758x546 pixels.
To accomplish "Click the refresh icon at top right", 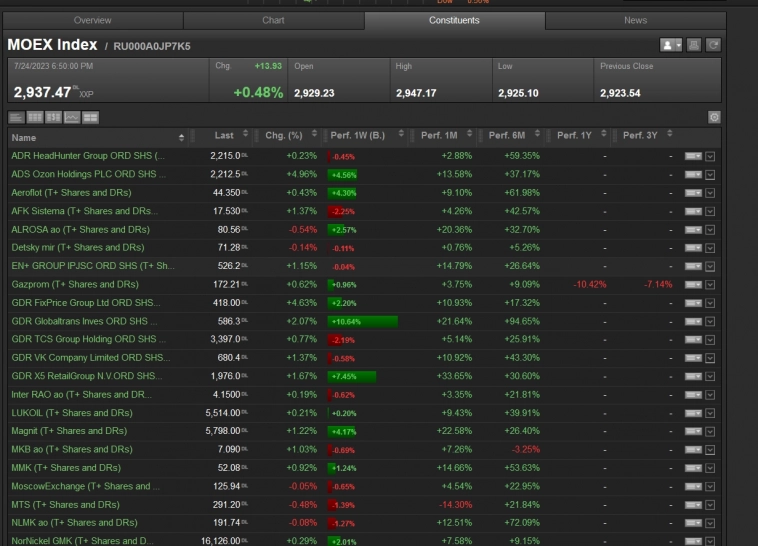I will [x=712, y=45].
